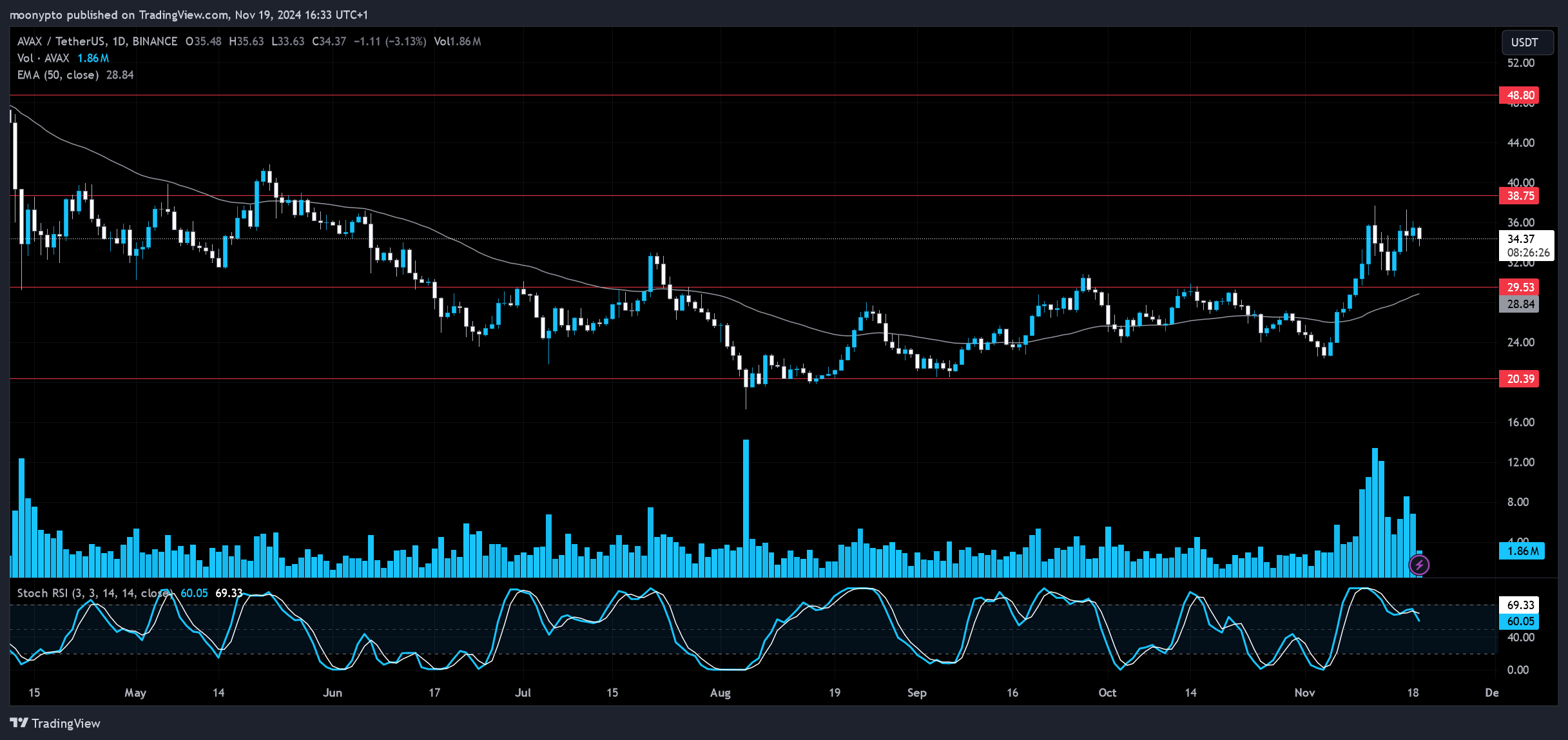Image resolution: width=1568 pixels, height=740 pixels.
Task: Click the Jul date label on time axis
Action: tap(523, 693)
